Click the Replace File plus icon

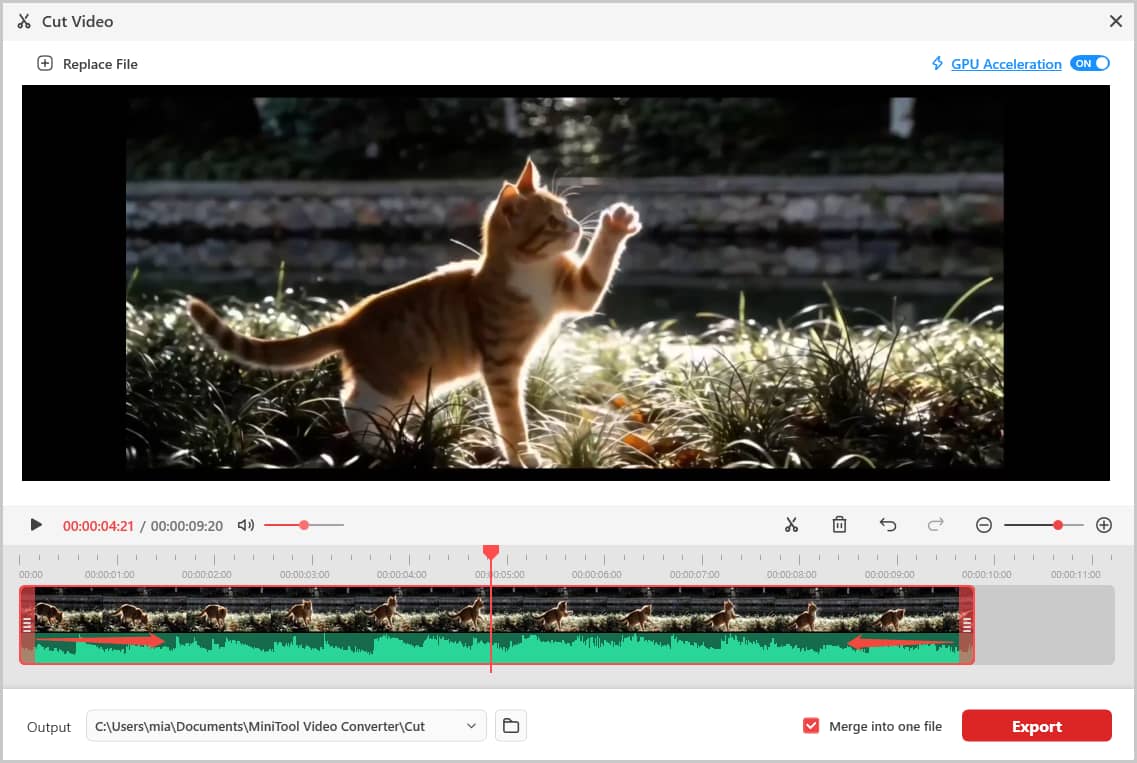45,64
